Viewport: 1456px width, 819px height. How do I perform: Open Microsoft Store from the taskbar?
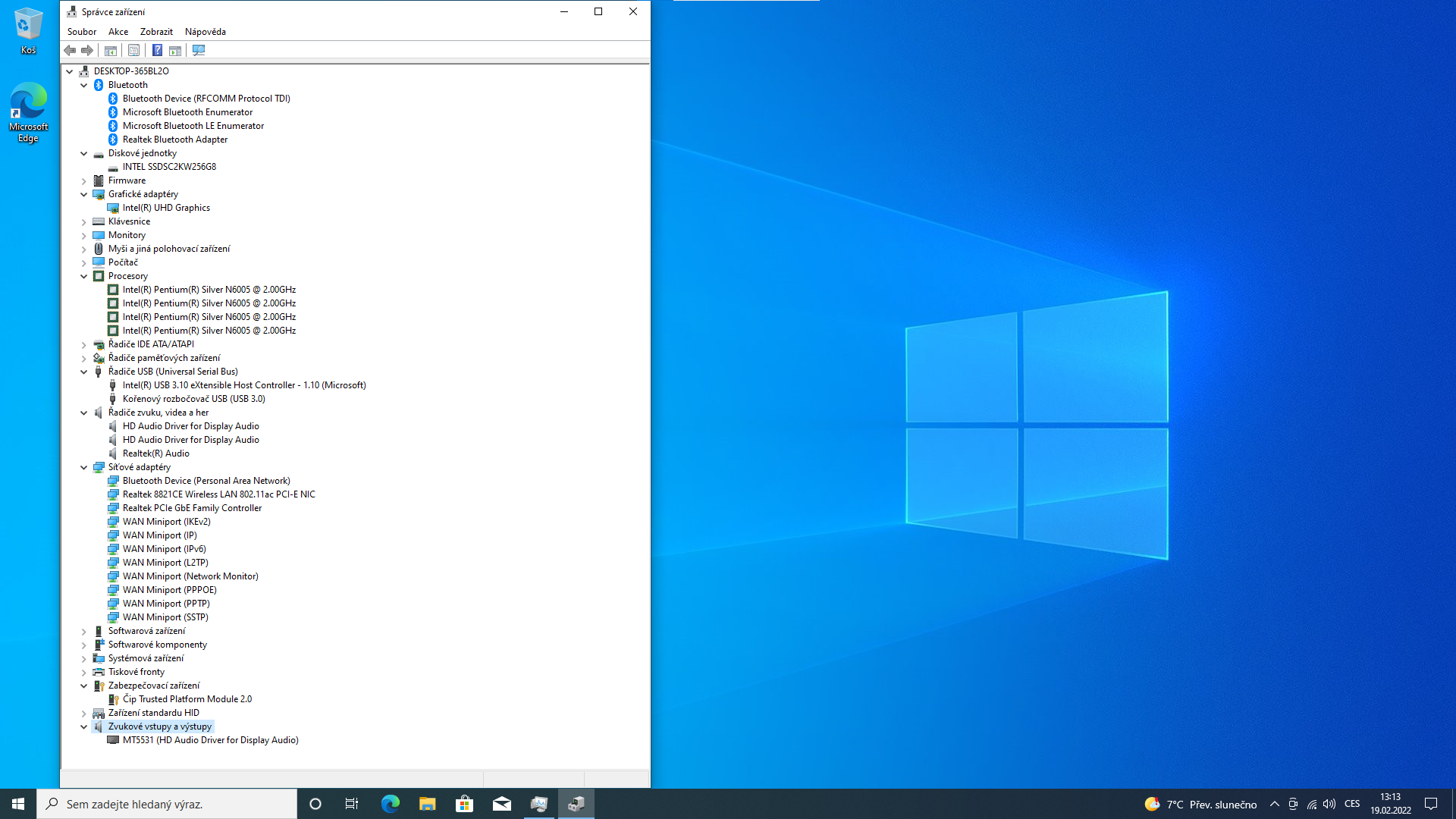coord(464,804)
